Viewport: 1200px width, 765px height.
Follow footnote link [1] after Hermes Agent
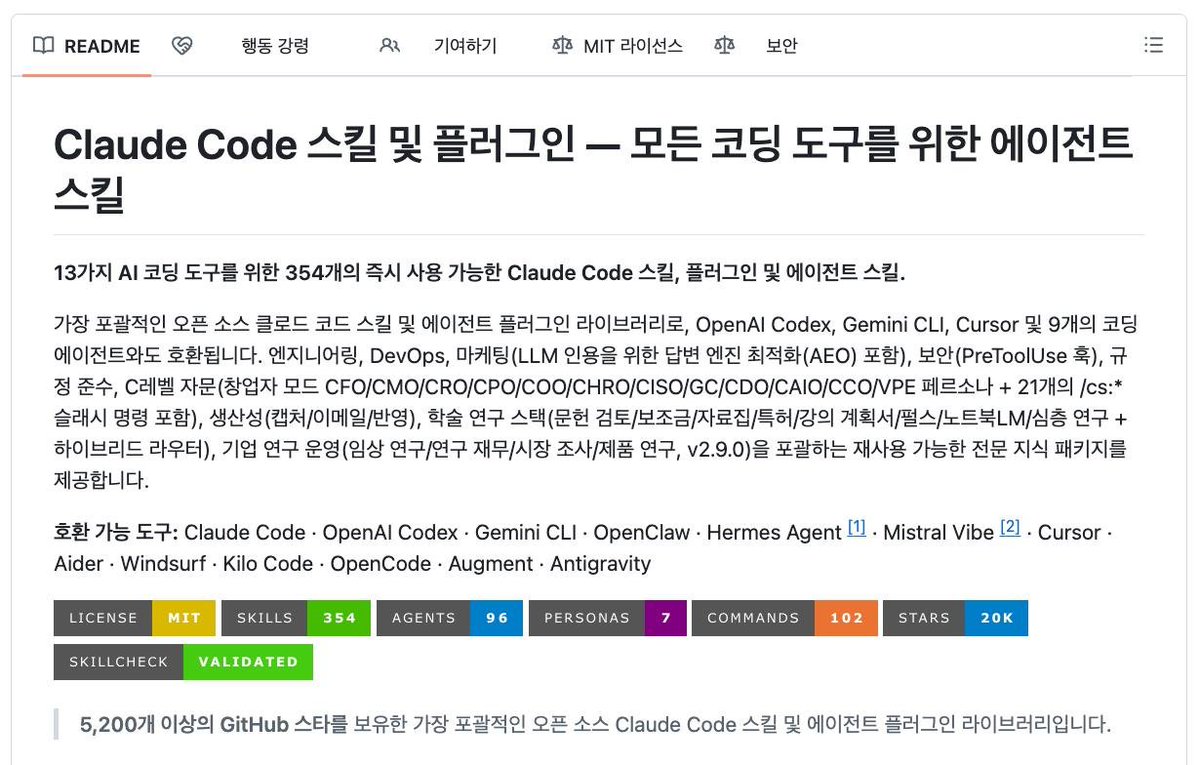tap(856, 527)
